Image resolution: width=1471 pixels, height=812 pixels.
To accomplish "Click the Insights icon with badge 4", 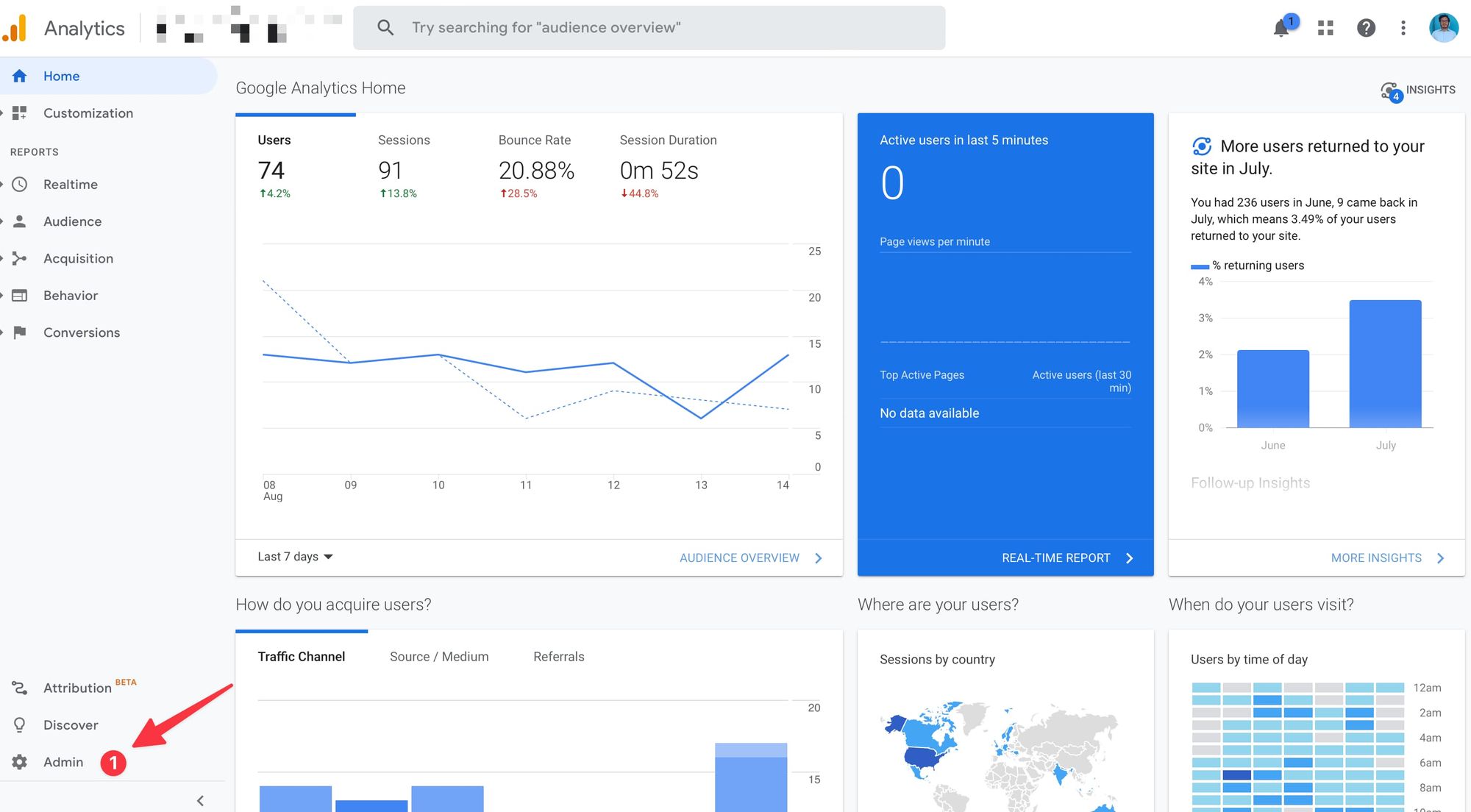I will click(x=1391, y=91).
